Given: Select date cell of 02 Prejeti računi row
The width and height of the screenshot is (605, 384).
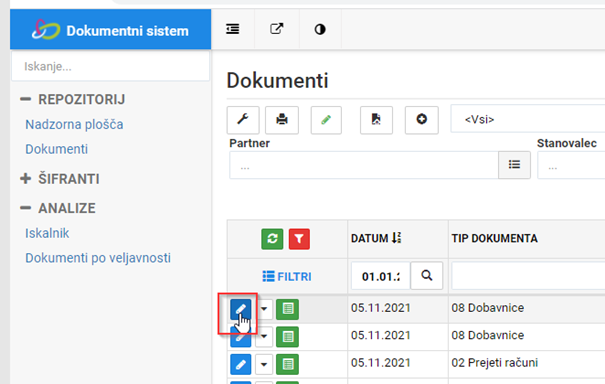Looking at the screenshot, I should tap(398, 363).
